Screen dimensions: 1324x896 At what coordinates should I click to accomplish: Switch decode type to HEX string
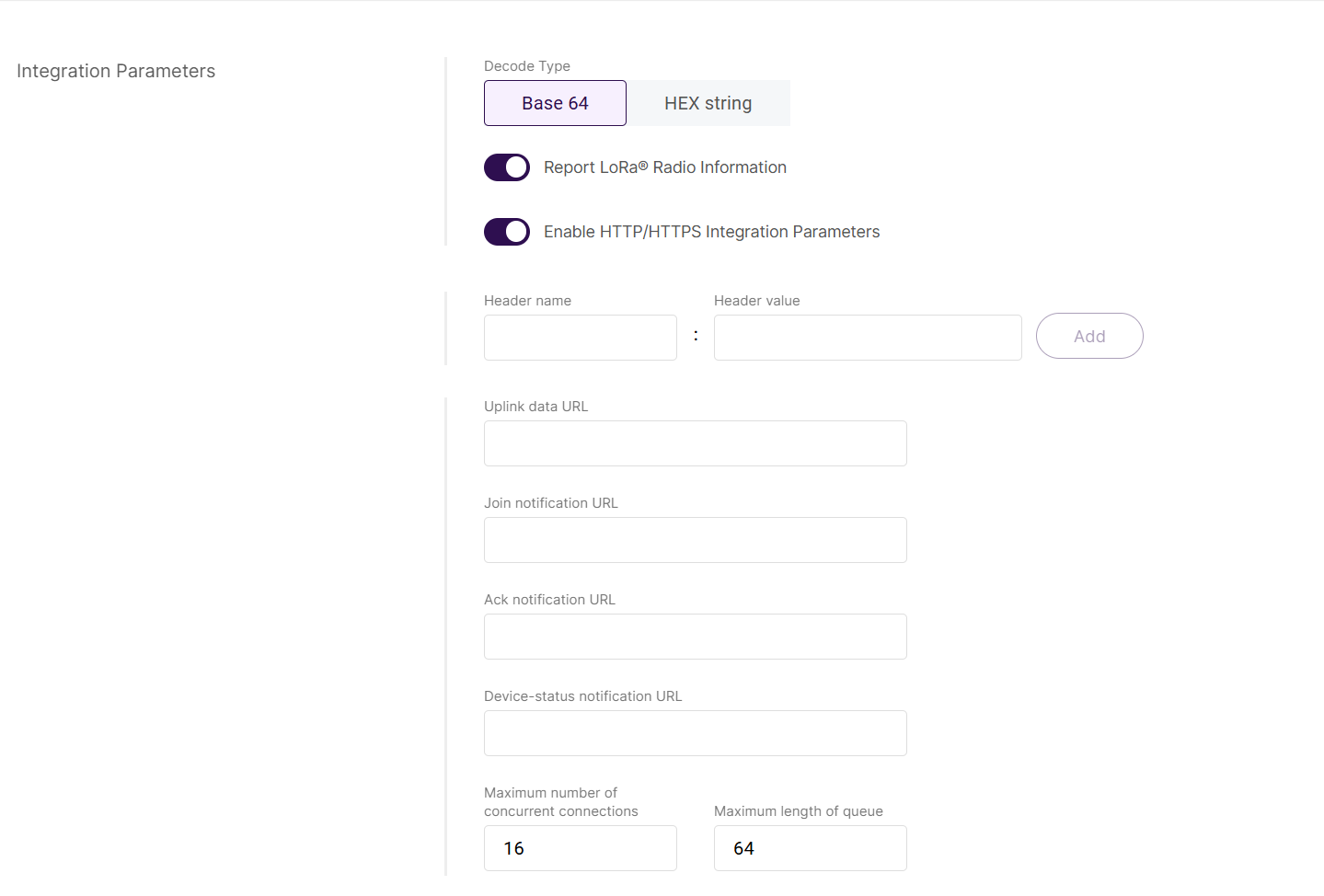point(708,103)
